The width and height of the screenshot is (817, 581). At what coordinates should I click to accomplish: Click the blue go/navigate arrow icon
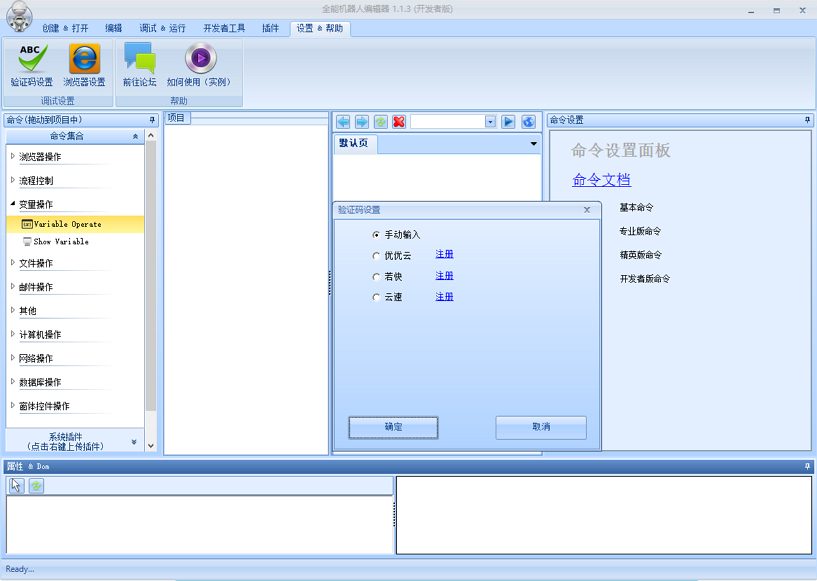508,122
